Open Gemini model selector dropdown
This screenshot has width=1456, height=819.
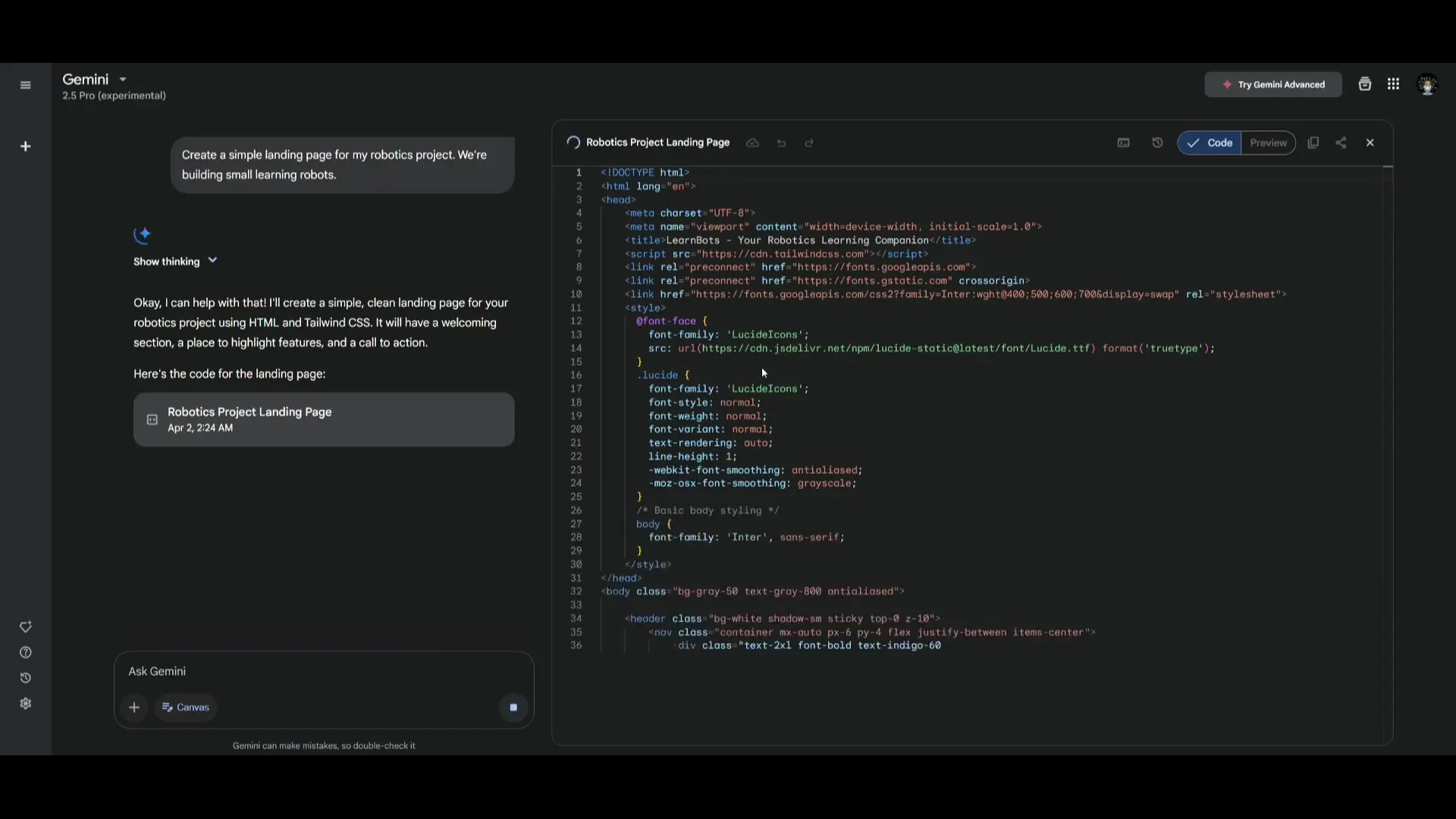tap(95, 80)
